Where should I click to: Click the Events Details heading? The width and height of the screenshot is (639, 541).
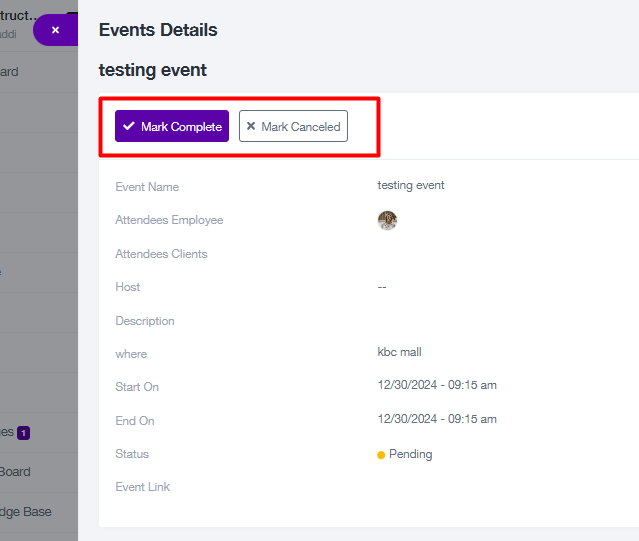(x=158, y=30)
